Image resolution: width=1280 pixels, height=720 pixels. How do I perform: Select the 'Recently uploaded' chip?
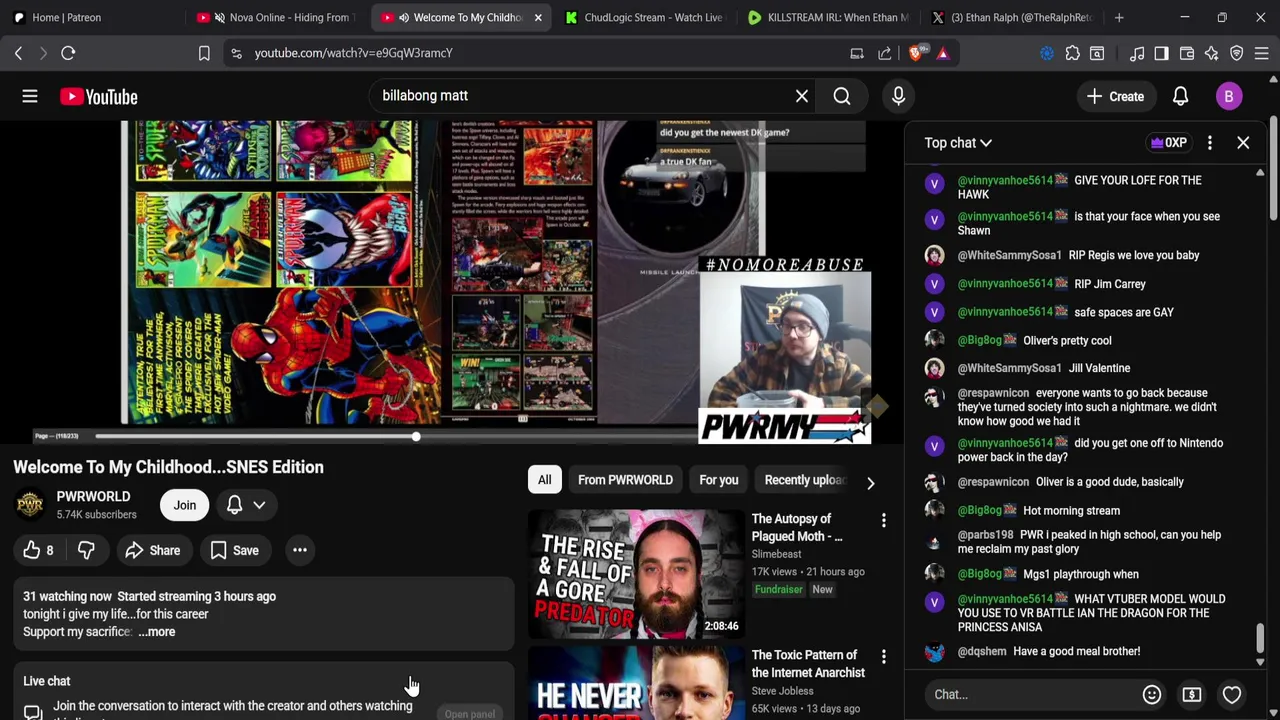(804, 480)
